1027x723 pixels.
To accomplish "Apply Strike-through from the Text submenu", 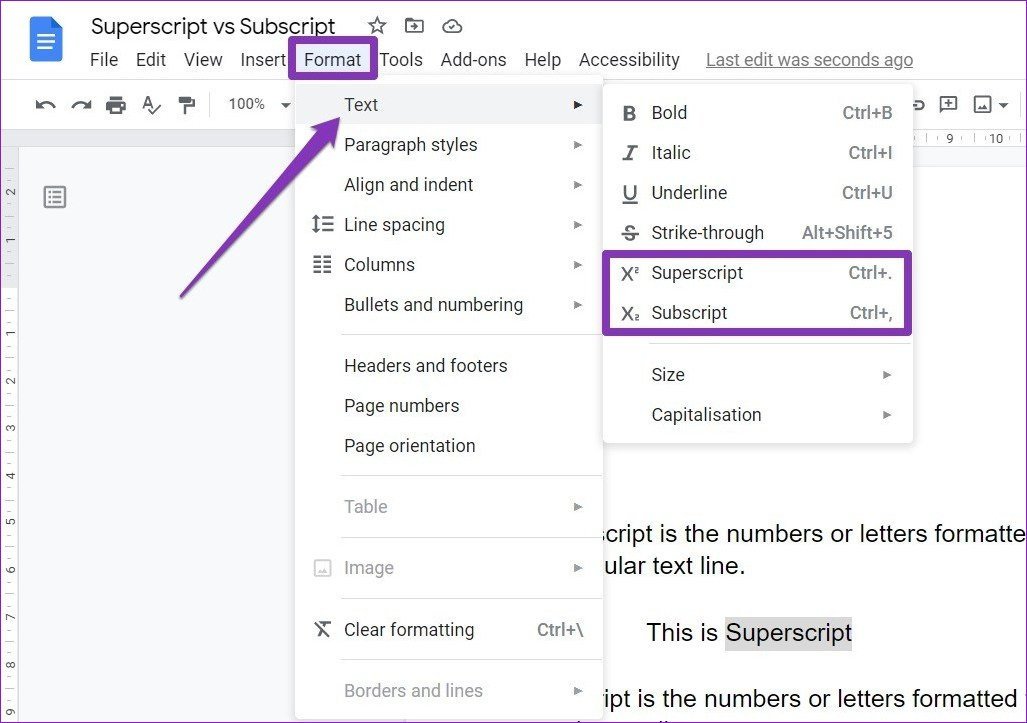I will 757,232.
